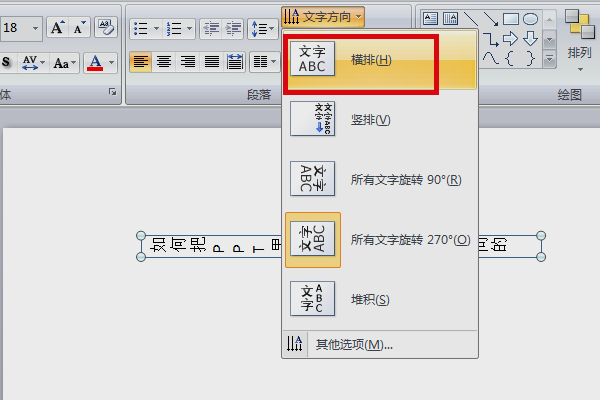600x400 pixels.
Task: Open 其他选项(M)... more options
Action: tap(380, 344)
